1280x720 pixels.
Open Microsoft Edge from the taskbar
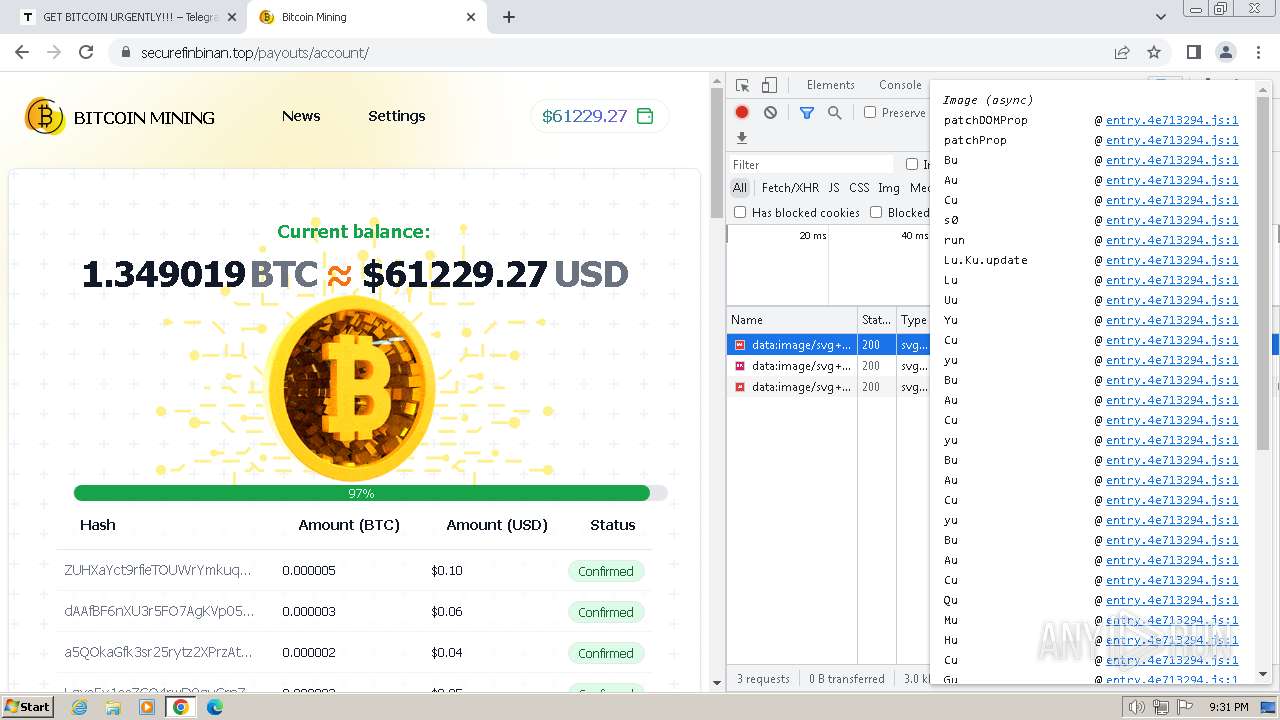(215, 707)
